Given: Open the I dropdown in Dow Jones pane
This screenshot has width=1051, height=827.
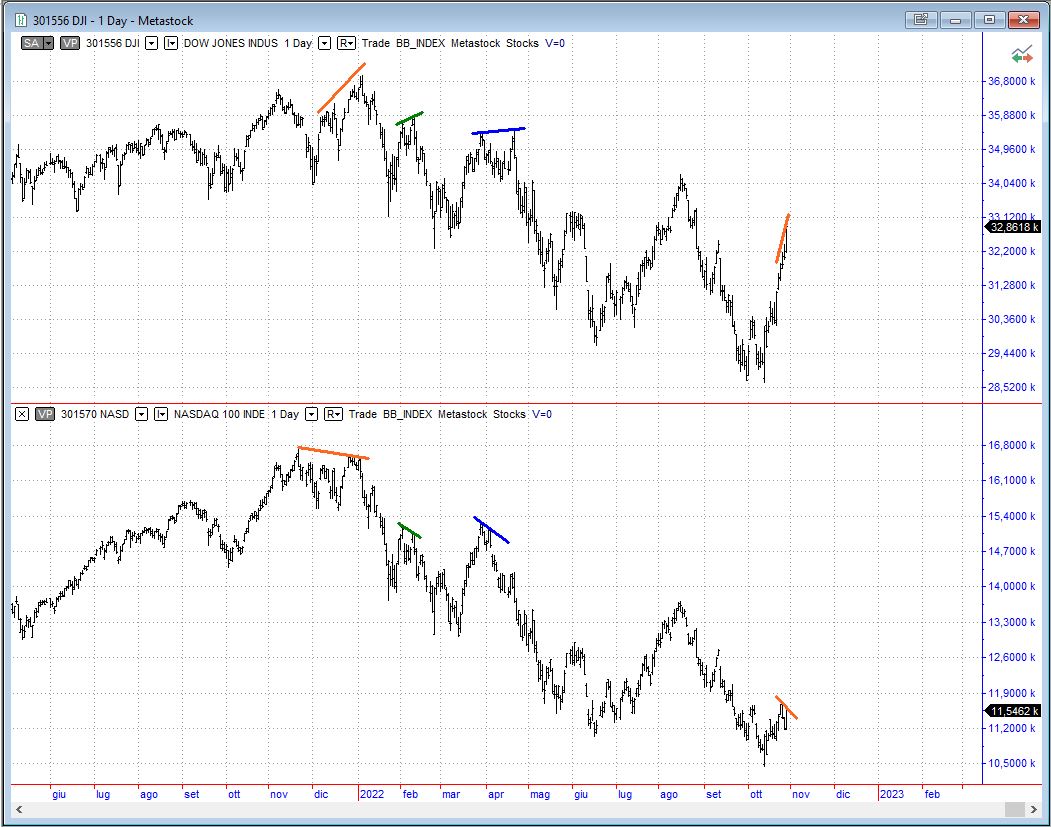Looking at the screenshot, I should [x=171, y=43].
